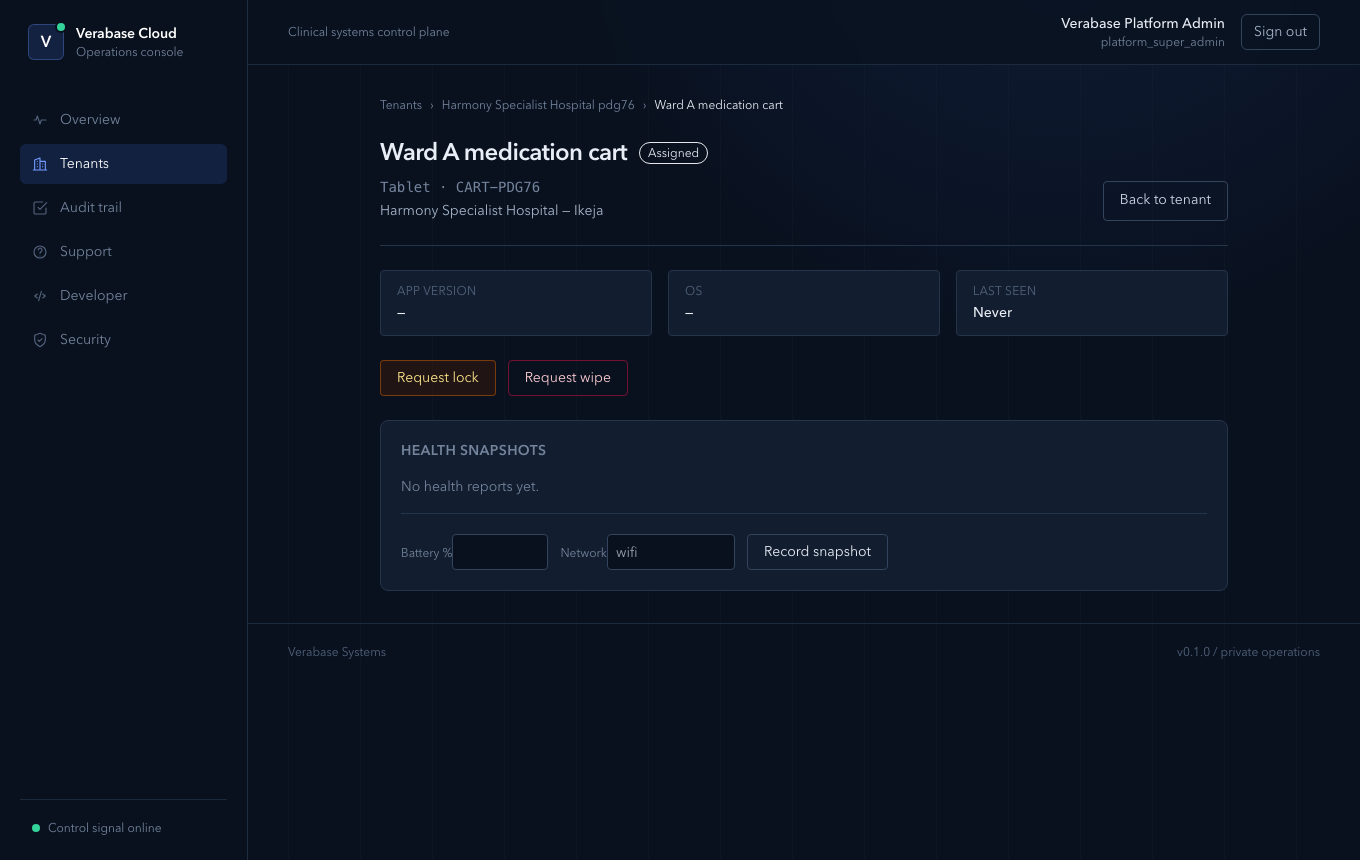Record a health snapshot
The image size is (1360, 860).
coord(817,552)
